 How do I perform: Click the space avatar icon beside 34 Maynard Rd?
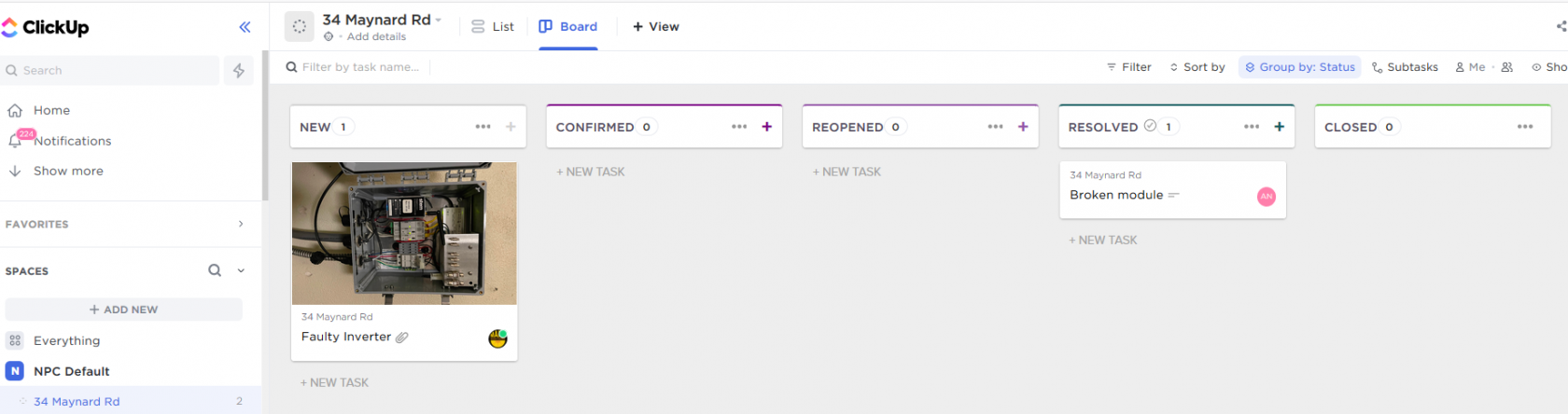click(300, 27)
